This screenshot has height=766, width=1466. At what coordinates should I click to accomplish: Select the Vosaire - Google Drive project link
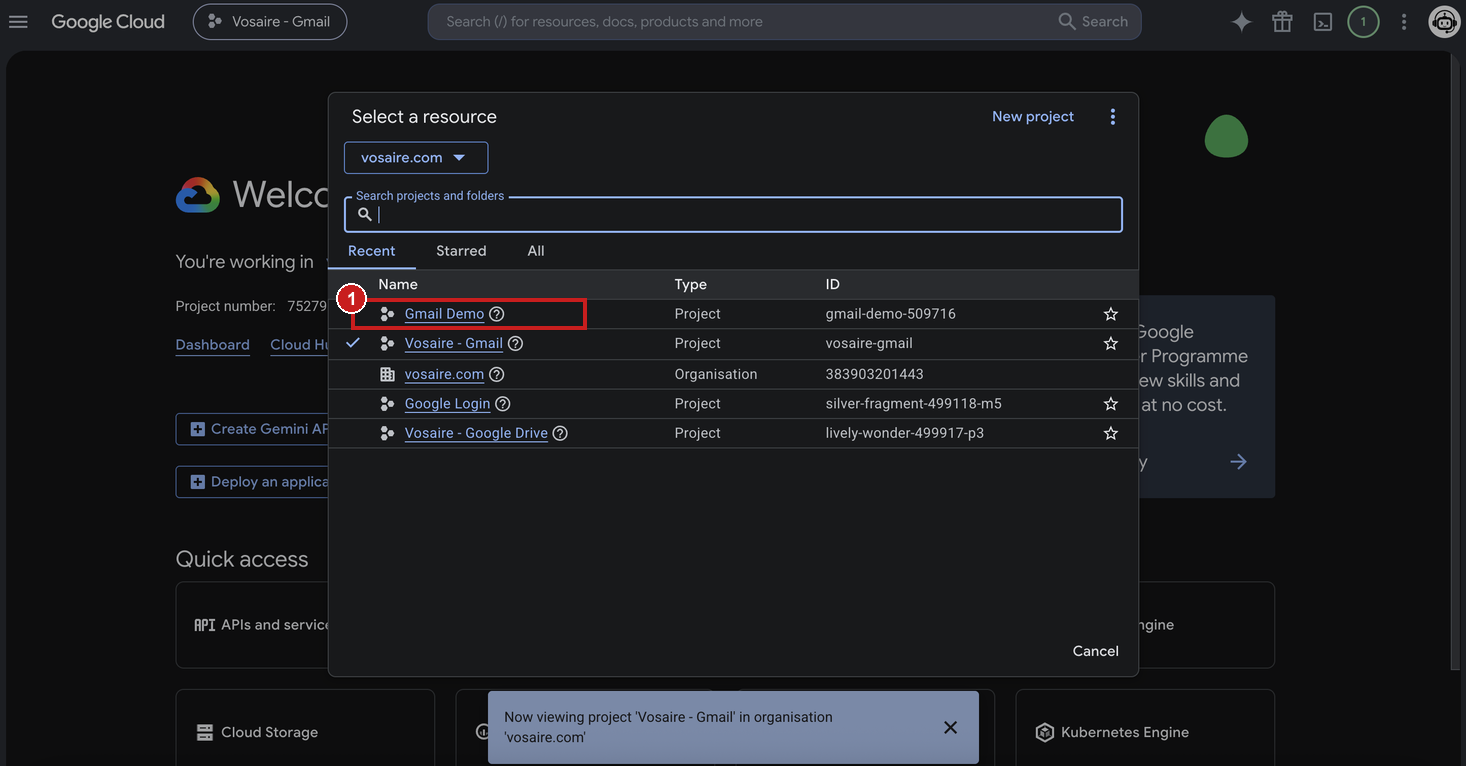(x=476, y=433)
